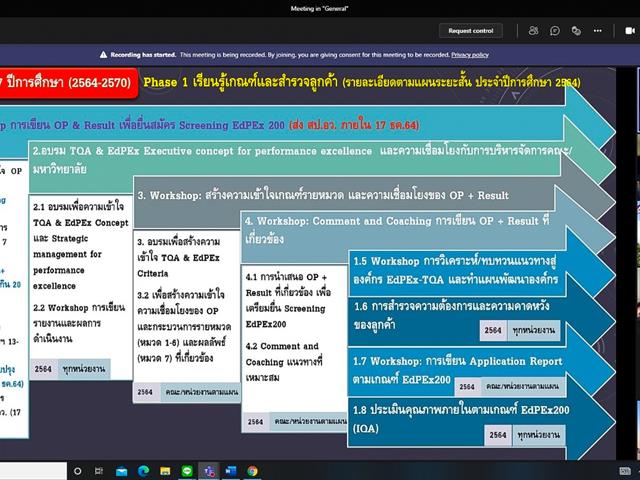This screenshot has height=480, width=640.
Task: Open the meeting chat conversation
Action: coord(555,31)
